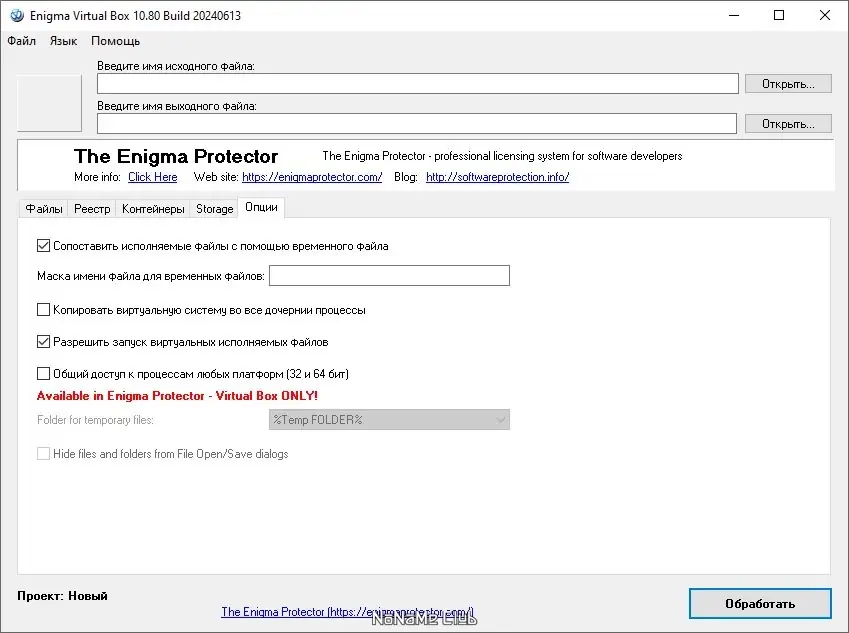
Task: Select the Опции tab
Action: [x=261, y=207]
